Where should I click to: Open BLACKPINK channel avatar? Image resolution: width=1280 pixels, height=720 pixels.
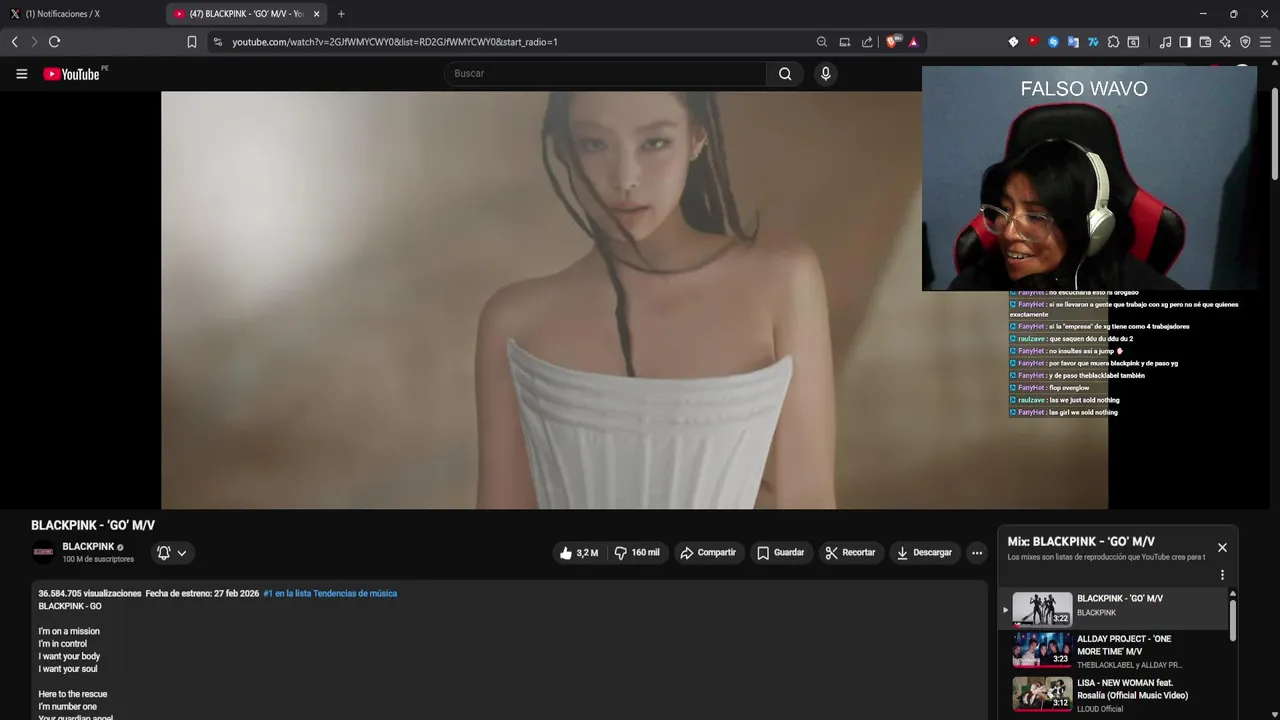coord(43,552)
